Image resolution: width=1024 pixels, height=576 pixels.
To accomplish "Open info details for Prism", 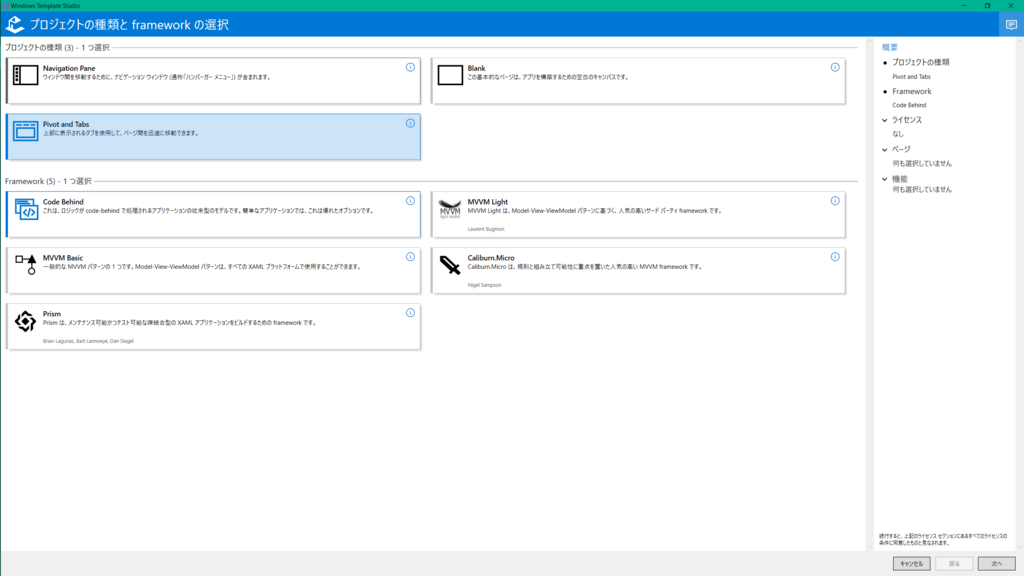I will (x=410, y=313).
